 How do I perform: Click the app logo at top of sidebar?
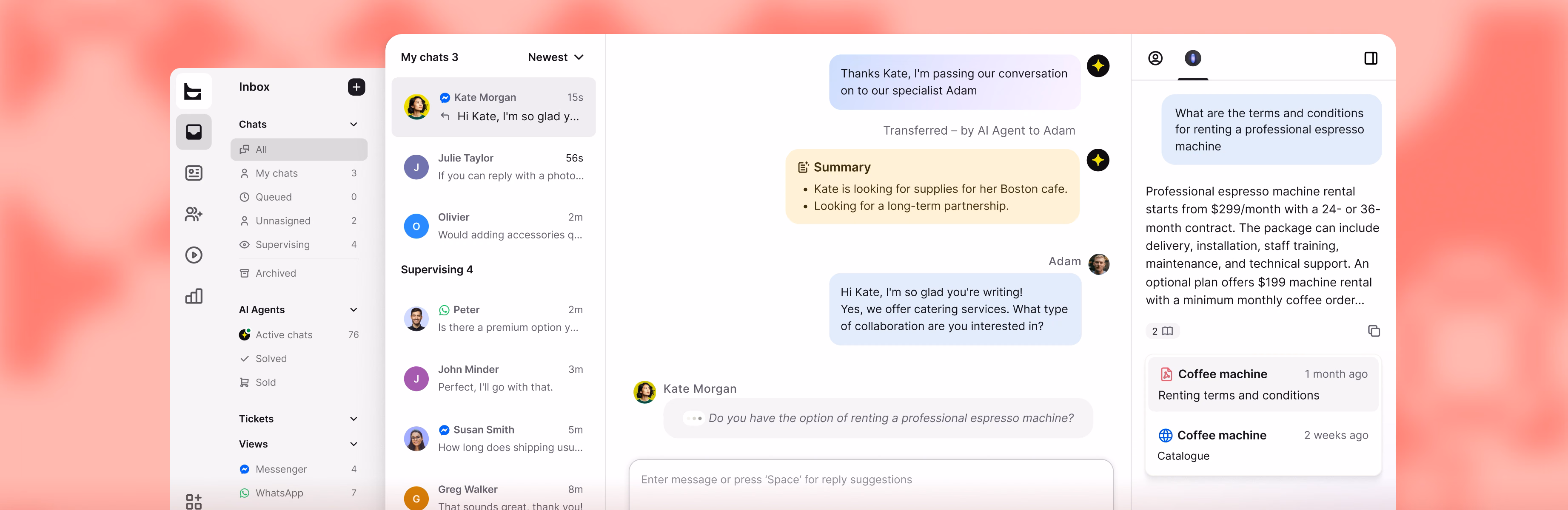tap(194, 91)
